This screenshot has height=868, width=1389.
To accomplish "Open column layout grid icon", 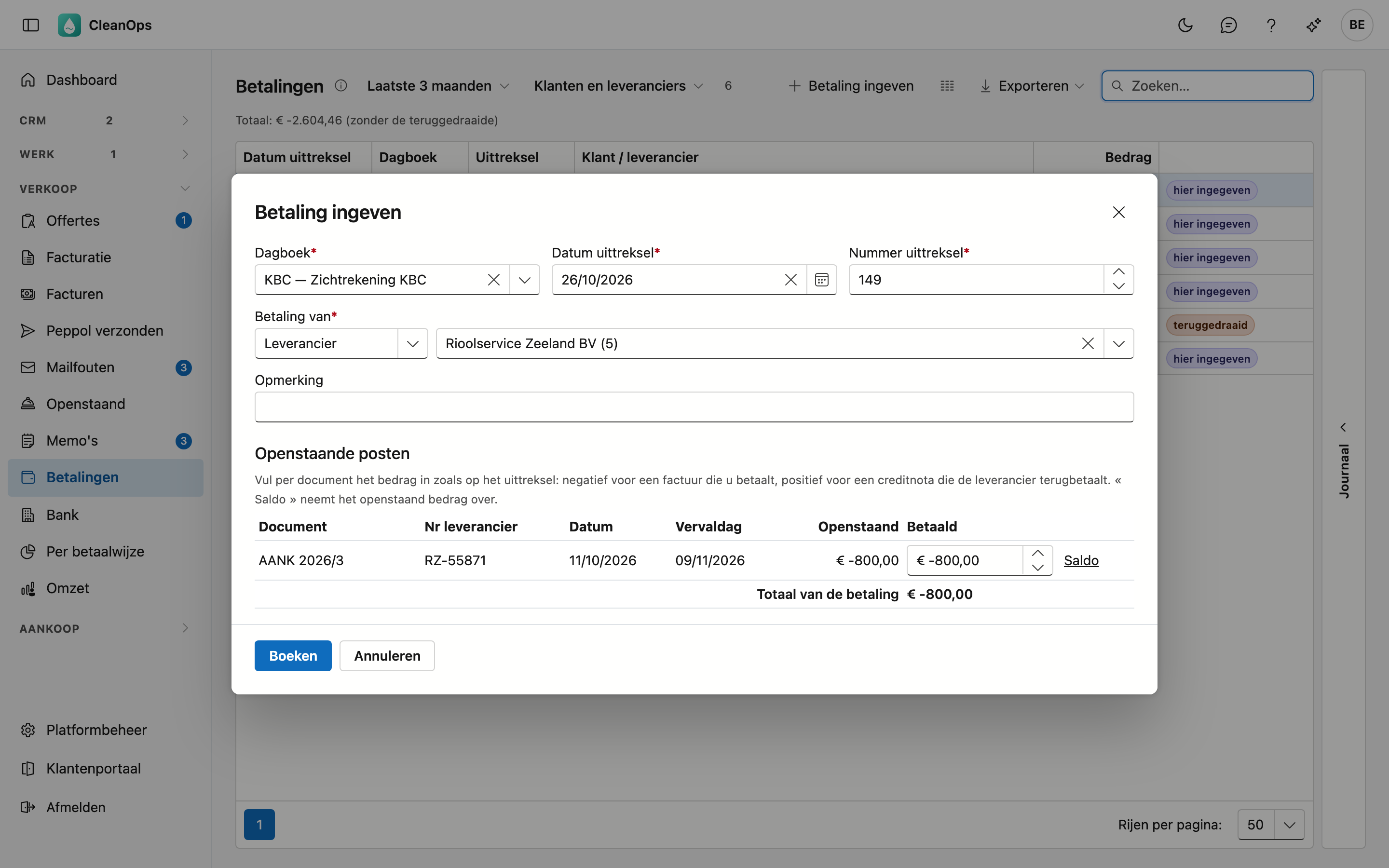I will tap(947, 85).
